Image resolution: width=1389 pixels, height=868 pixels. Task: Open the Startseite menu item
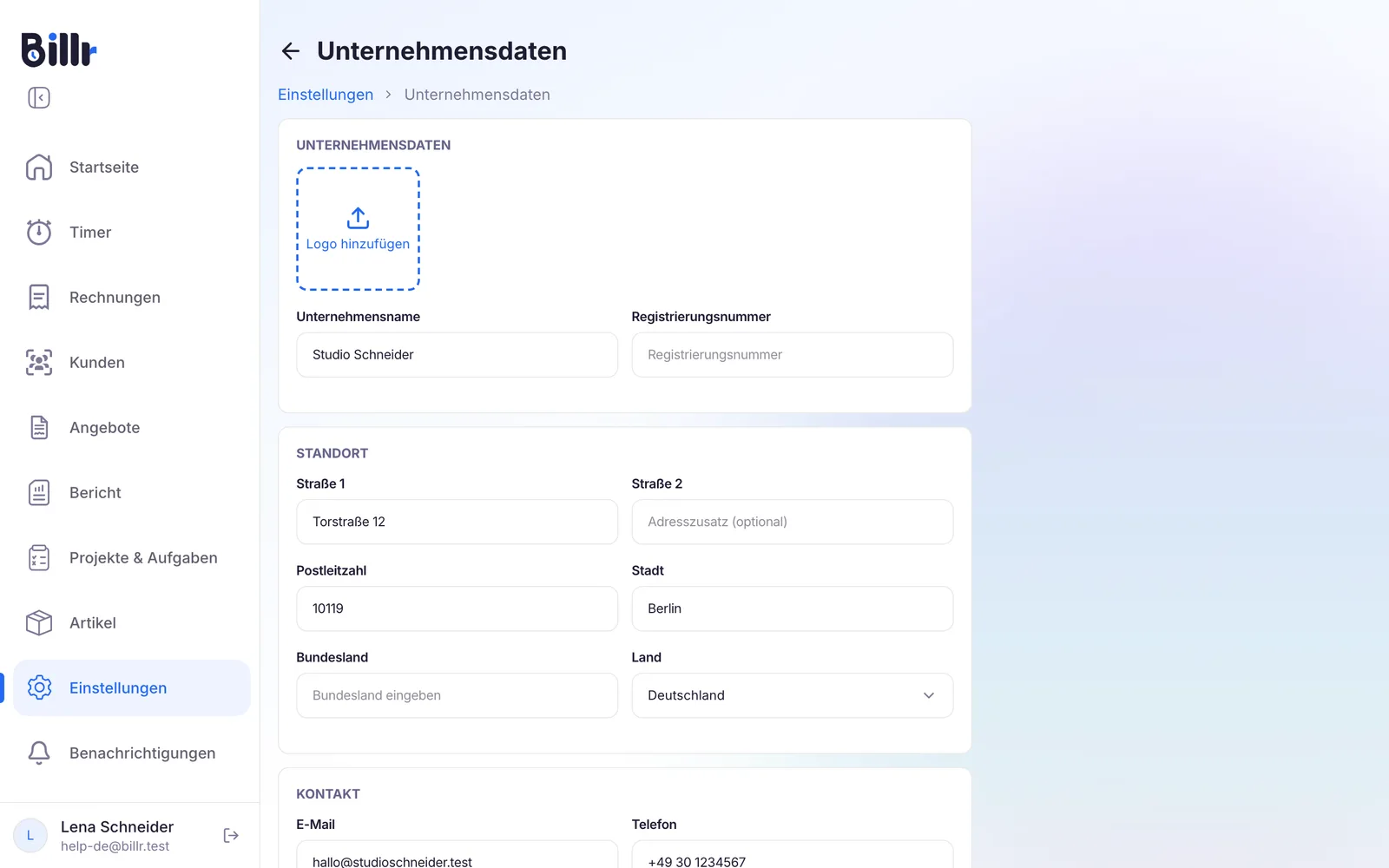coord(132,167)
